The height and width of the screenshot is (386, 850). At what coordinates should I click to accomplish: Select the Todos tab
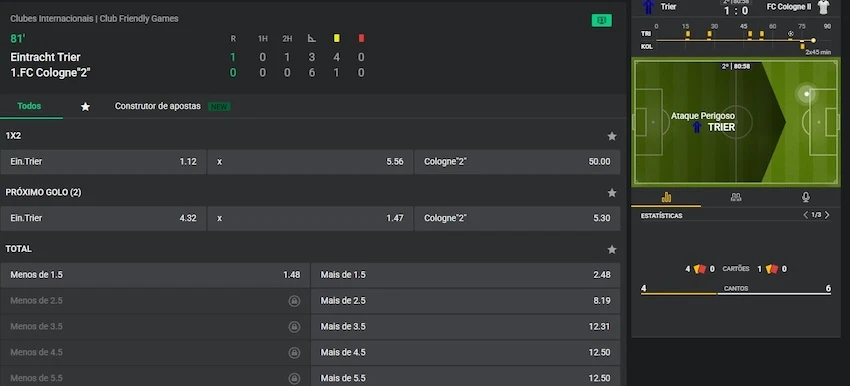tap(29, 106)
